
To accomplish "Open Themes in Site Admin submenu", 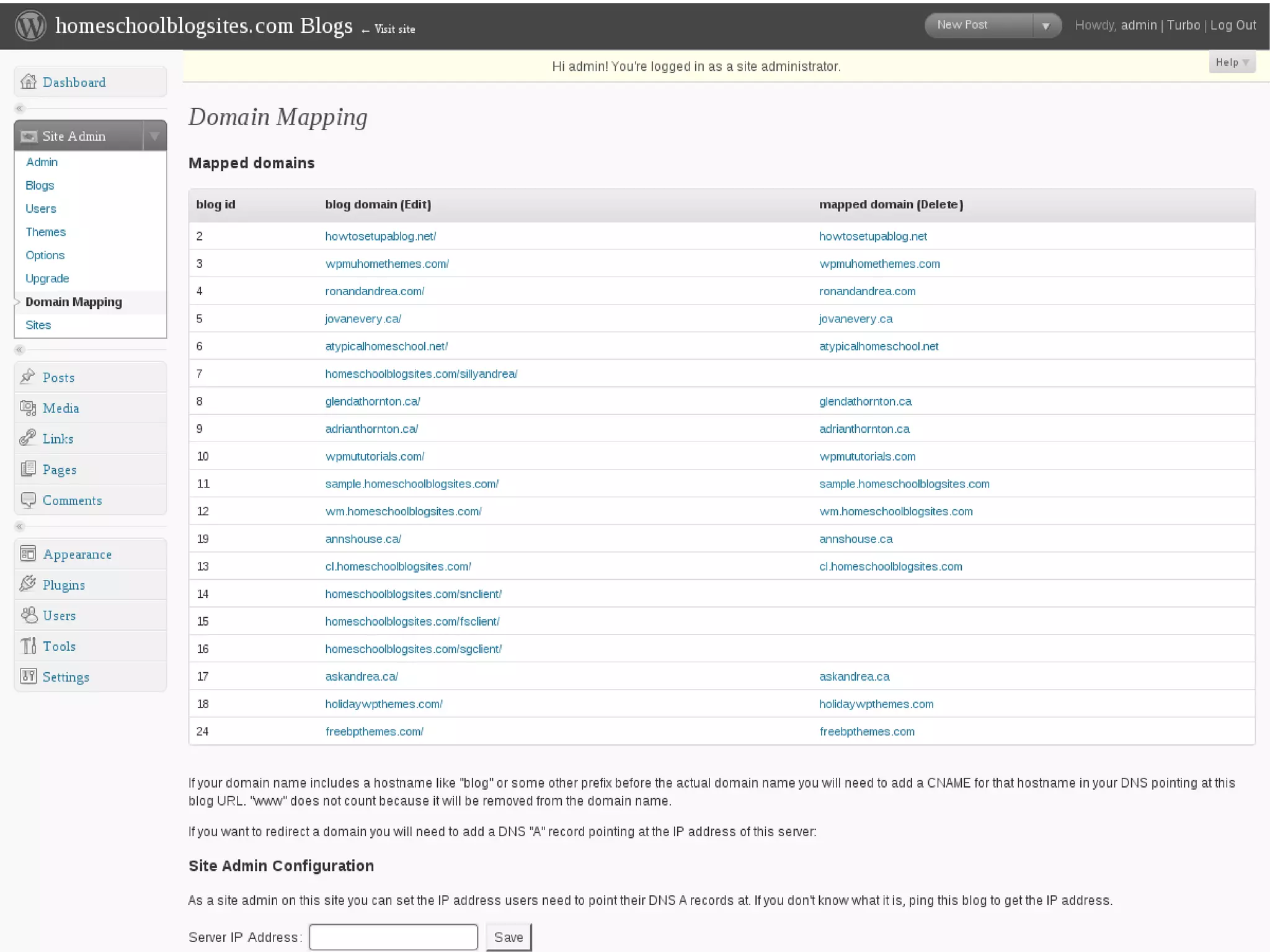I will click(x=45, y=232).
